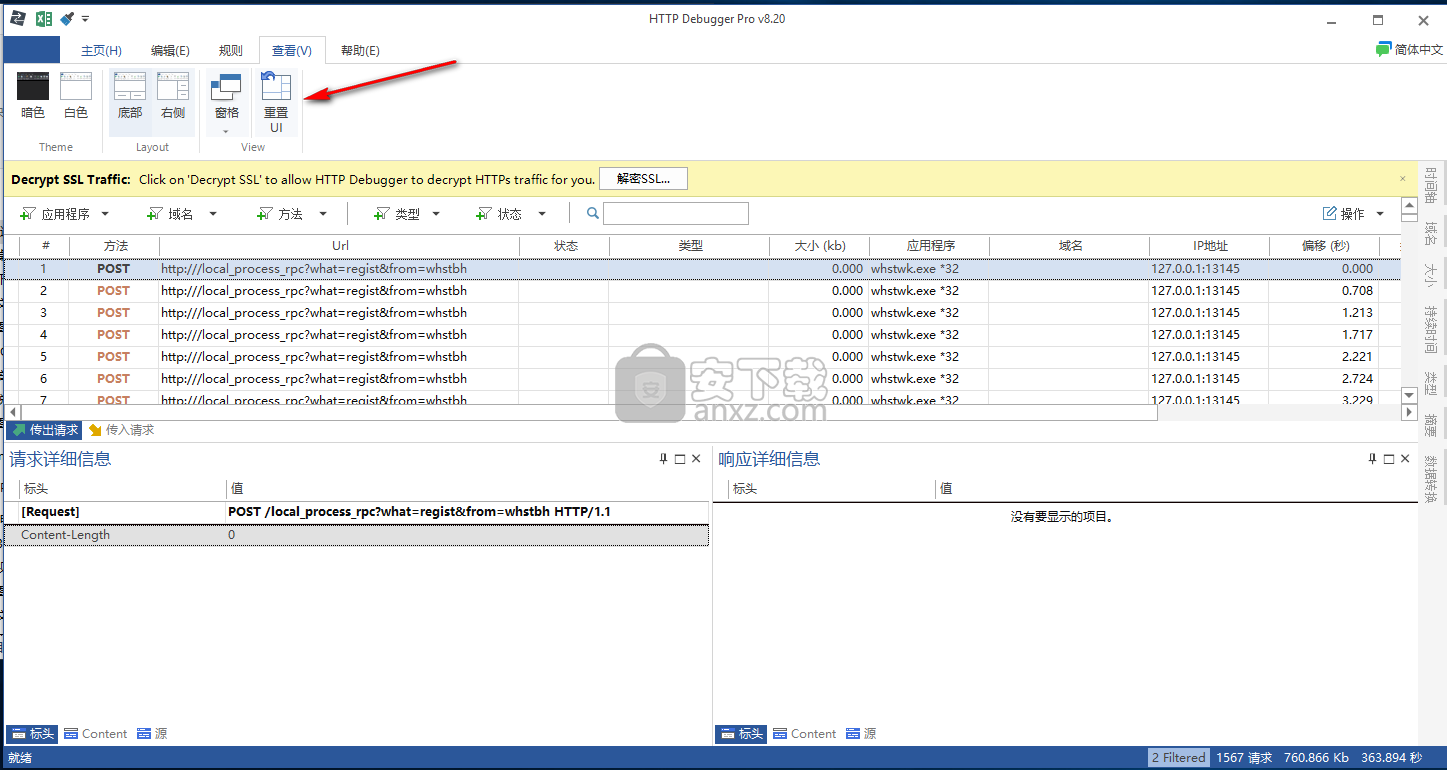Viewport: 1447px width, 770px height.
Task: Open the 帮助(E) ribbon tab
Action: (360, 50)
